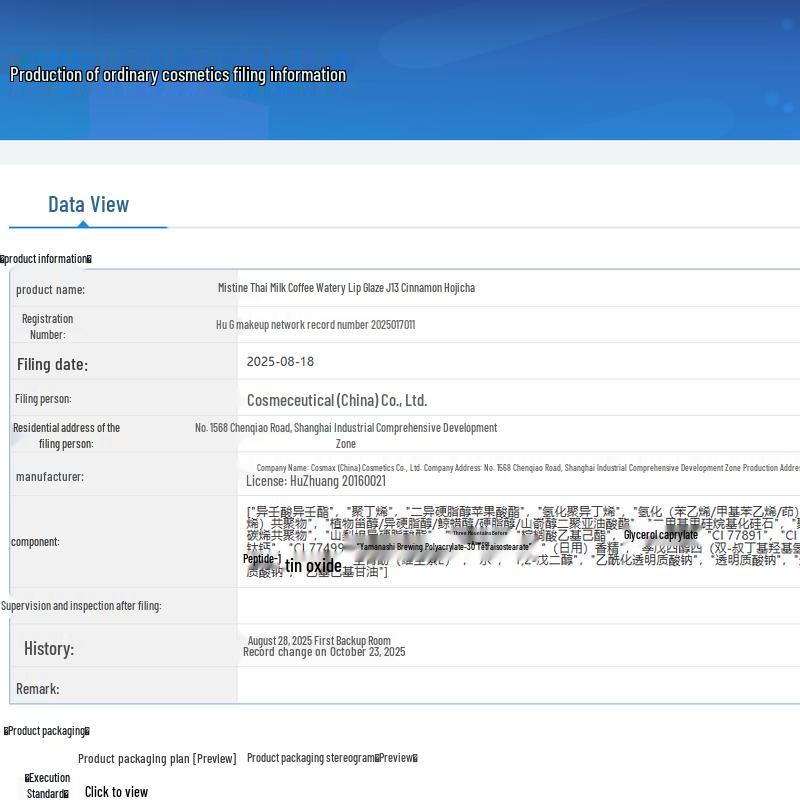Viewport: 800px width, 800px height.
Task: Click the Record change on October 23 entry
Action: click(324, 652)
